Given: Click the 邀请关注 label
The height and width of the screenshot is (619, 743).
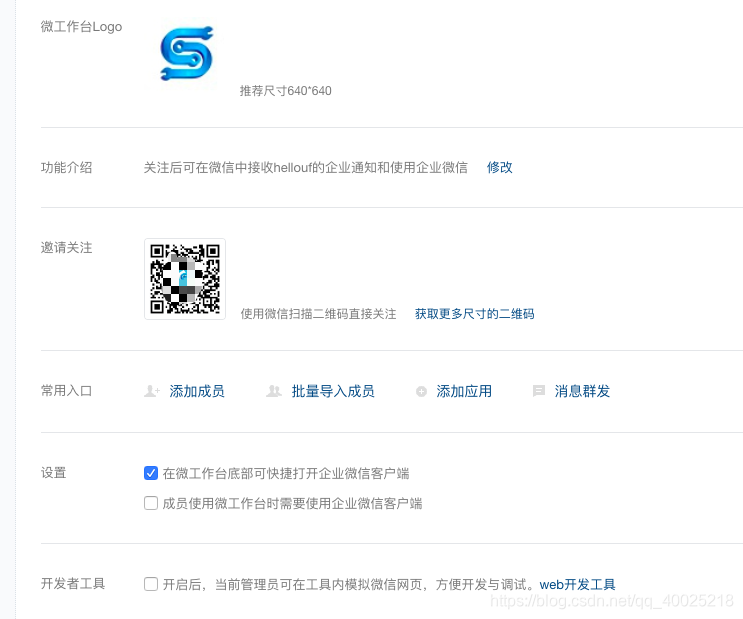Looking at the screenshot, I should tap(66, 247).
